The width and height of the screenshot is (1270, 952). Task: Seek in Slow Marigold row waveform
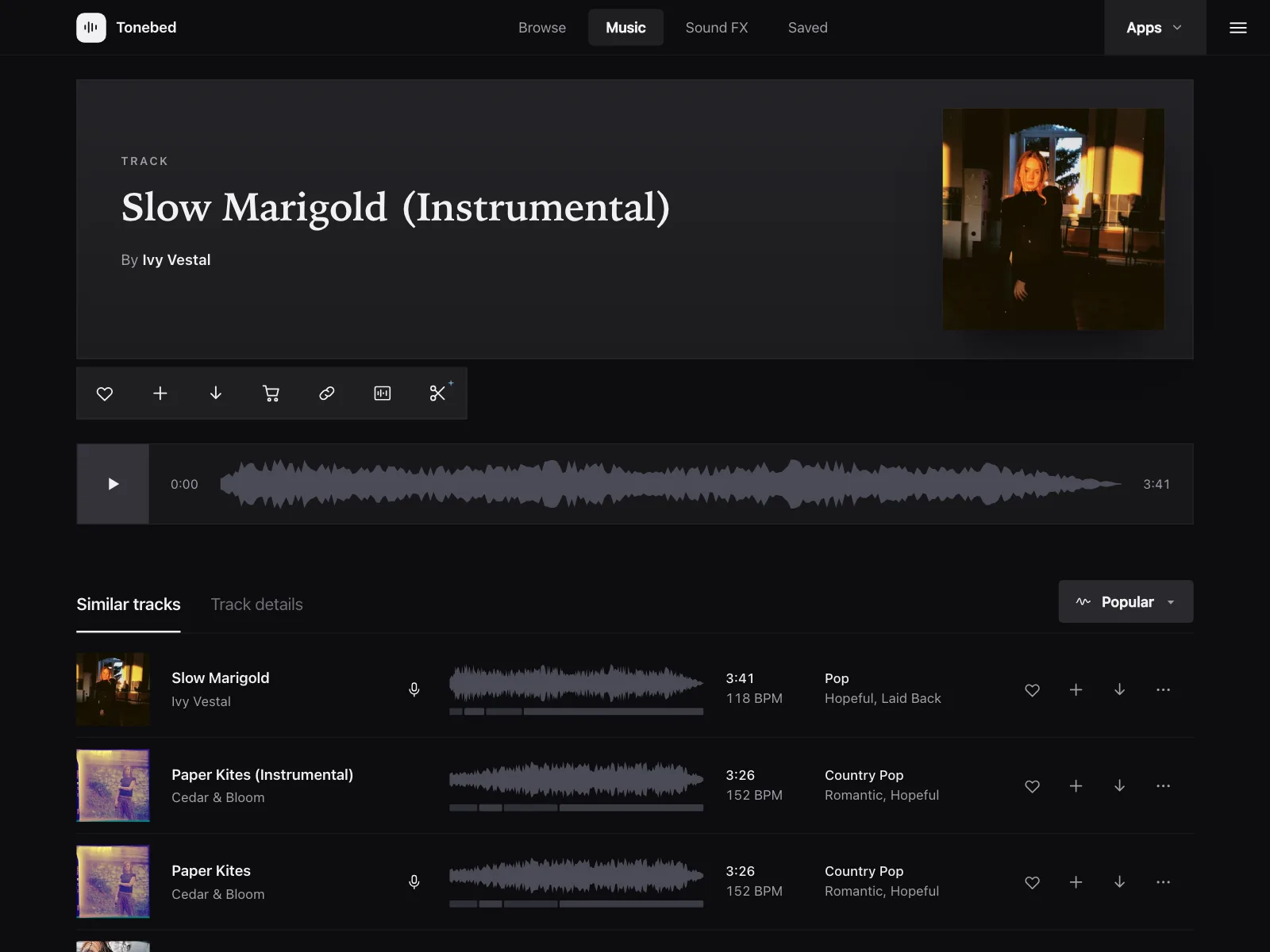[576, 683]
